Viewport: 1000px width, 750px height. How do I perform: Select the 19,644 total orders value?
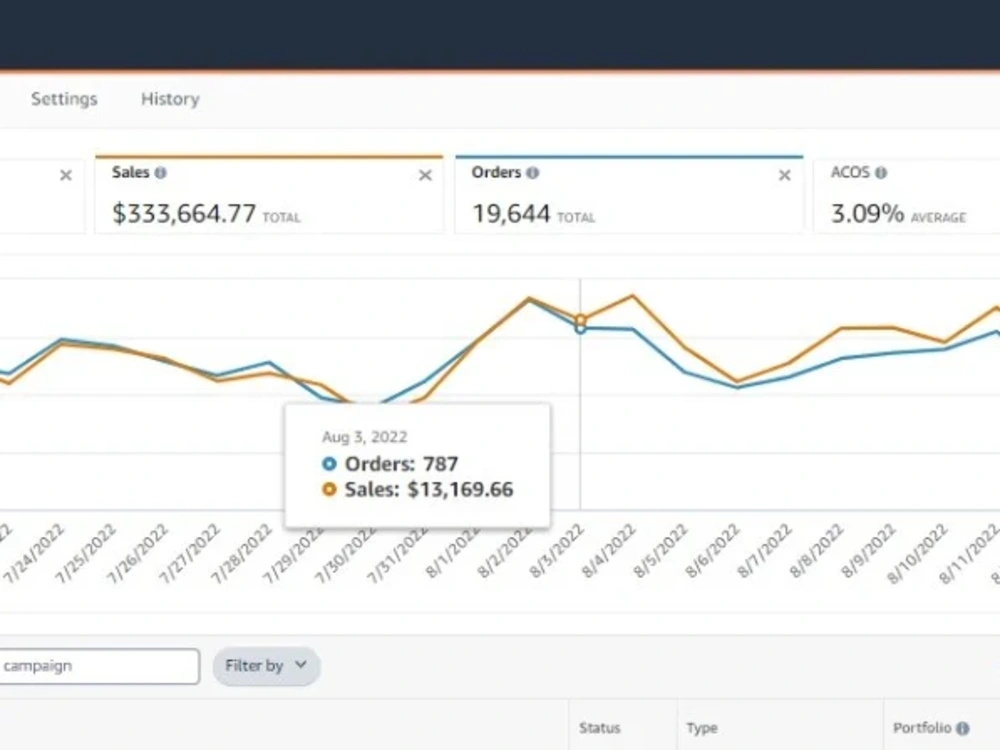coord(511,214)
